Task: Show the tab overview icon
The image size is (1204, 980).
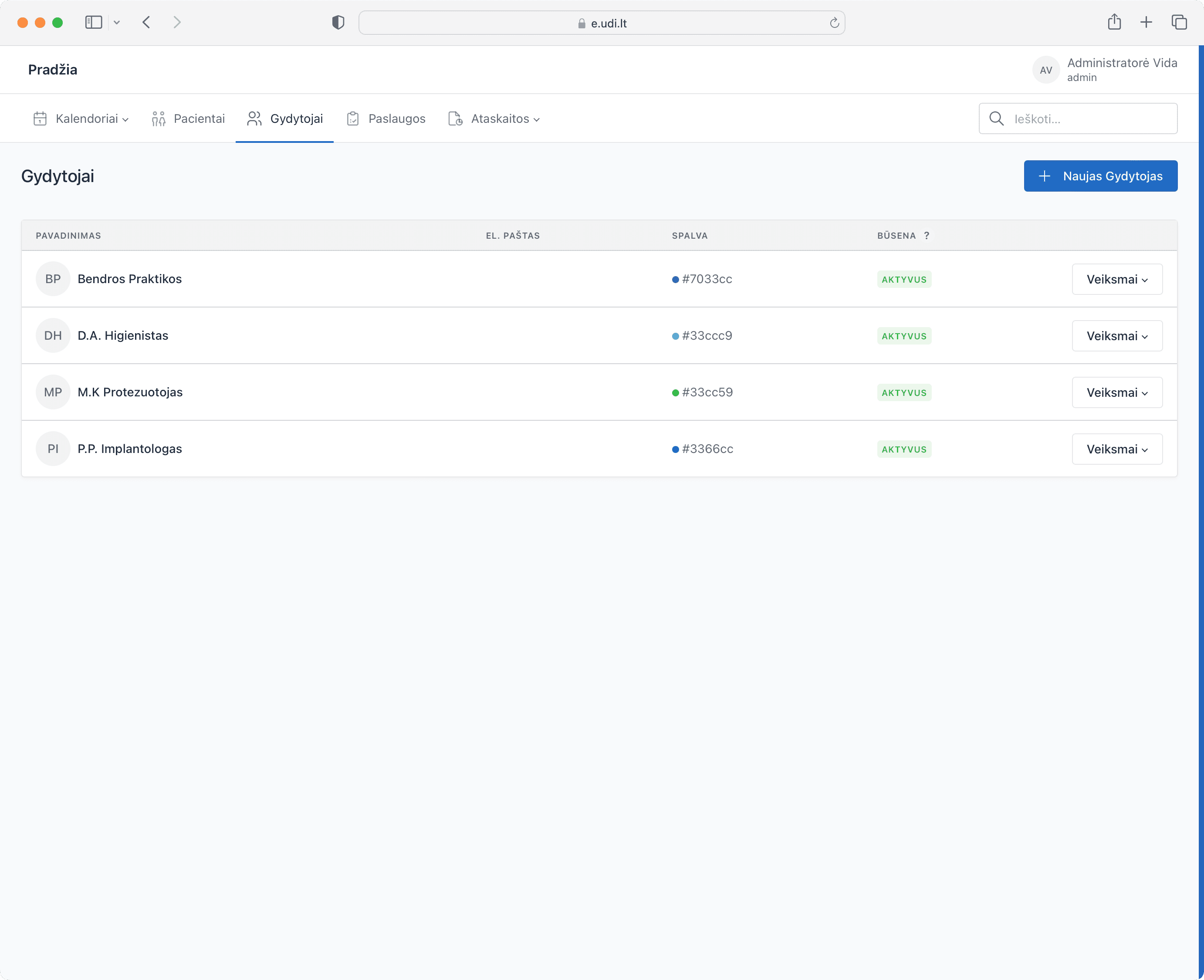Action: point(1179,23)
